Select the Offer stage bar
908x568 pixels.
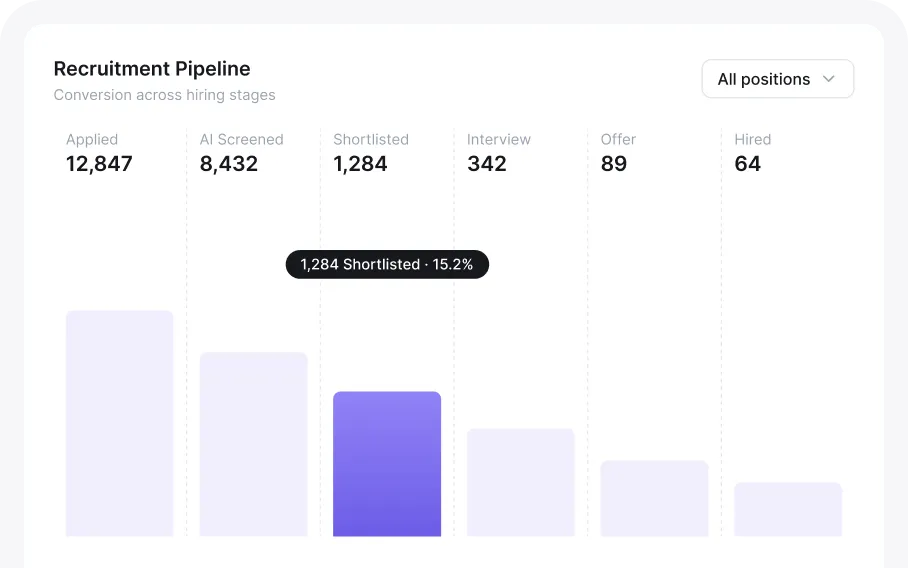tap(654, 498)
